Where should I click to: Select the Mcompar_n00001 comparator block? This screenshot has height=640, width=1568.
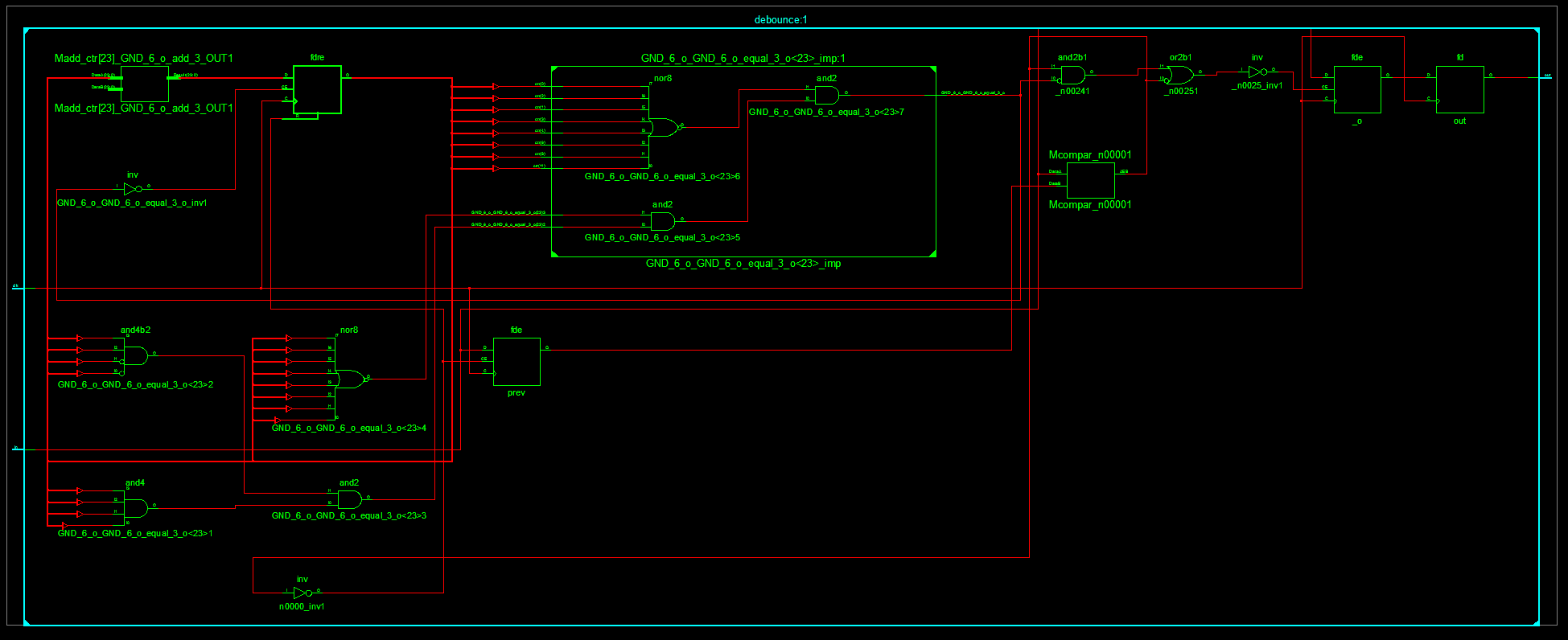(x=1090, y=180)
